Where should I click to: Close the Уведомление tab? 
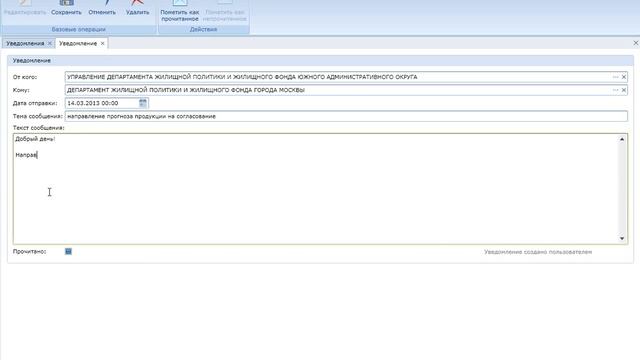[x=102, y=43]
